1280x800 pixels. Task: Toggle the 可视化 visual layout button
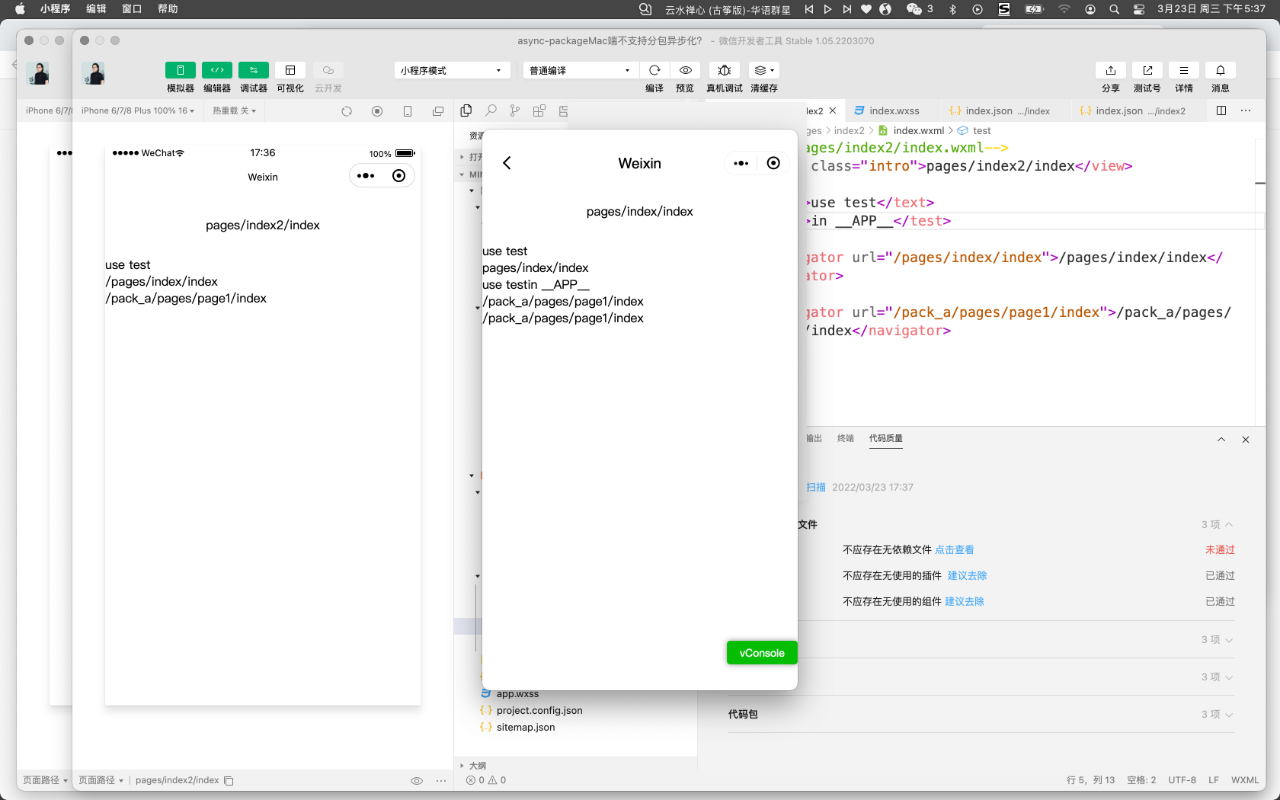[290, 70]
